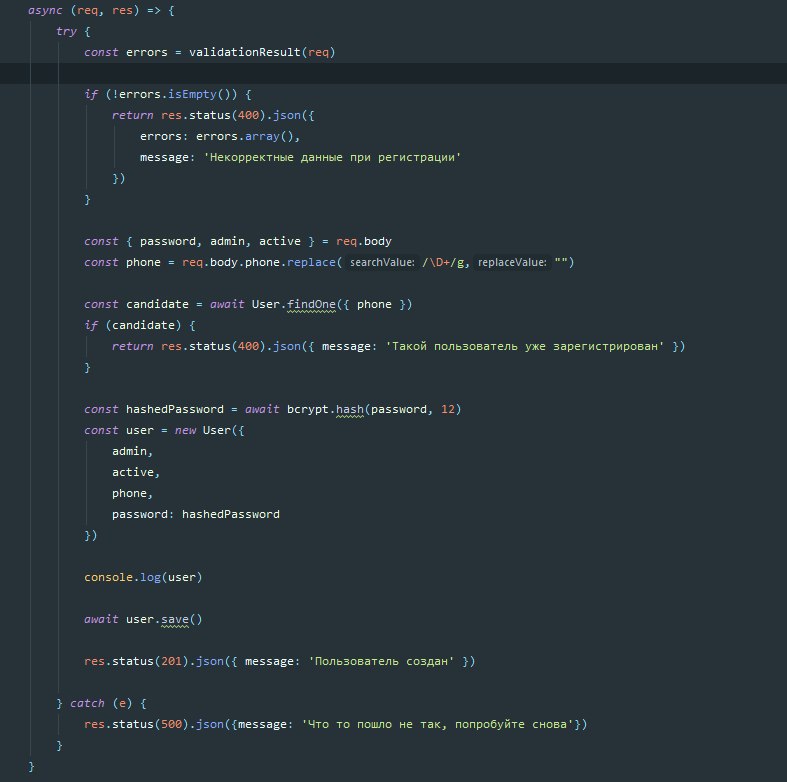This screenshot has width=787, height=782.
Task: Click 'req.body' in the destructuring line
Action: point(363,241)
